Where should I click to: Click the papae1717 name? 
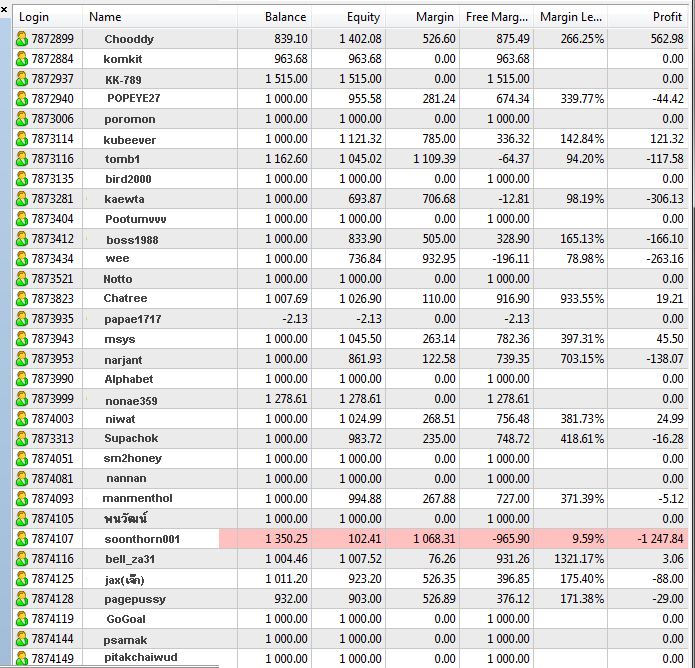[133, 319]
